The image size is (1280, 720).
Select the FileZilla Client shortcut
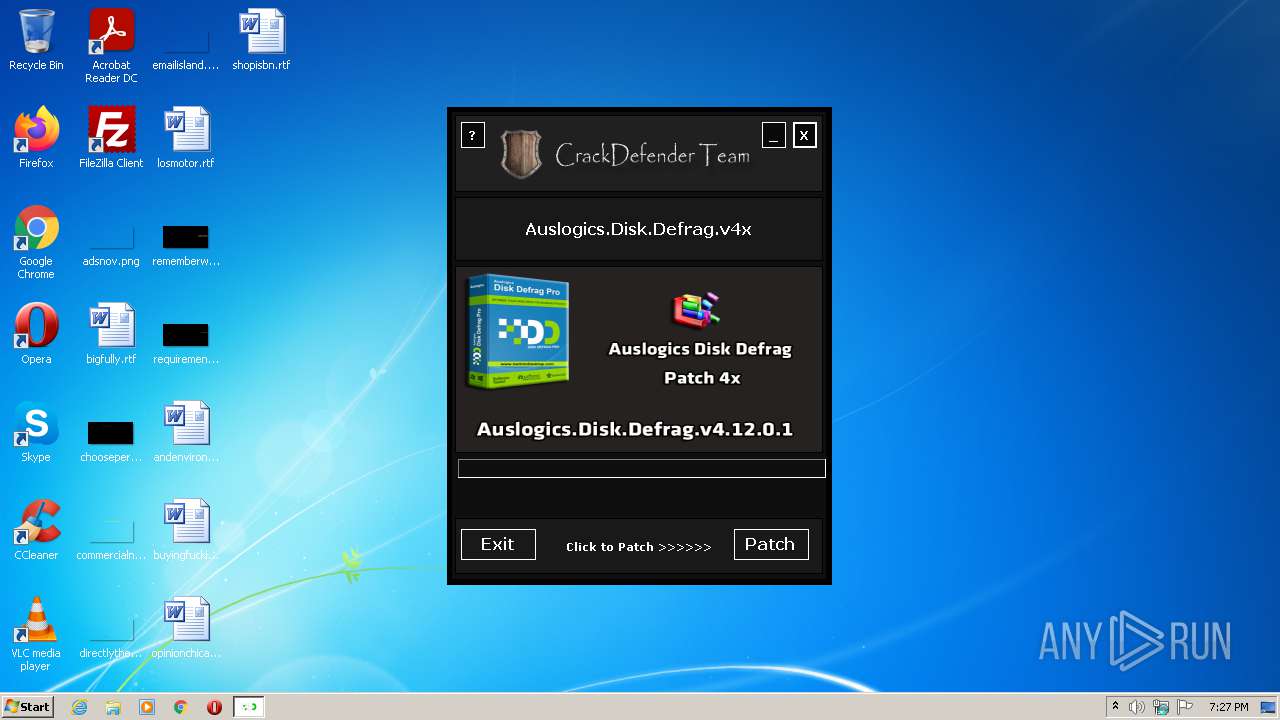[111, 138]
